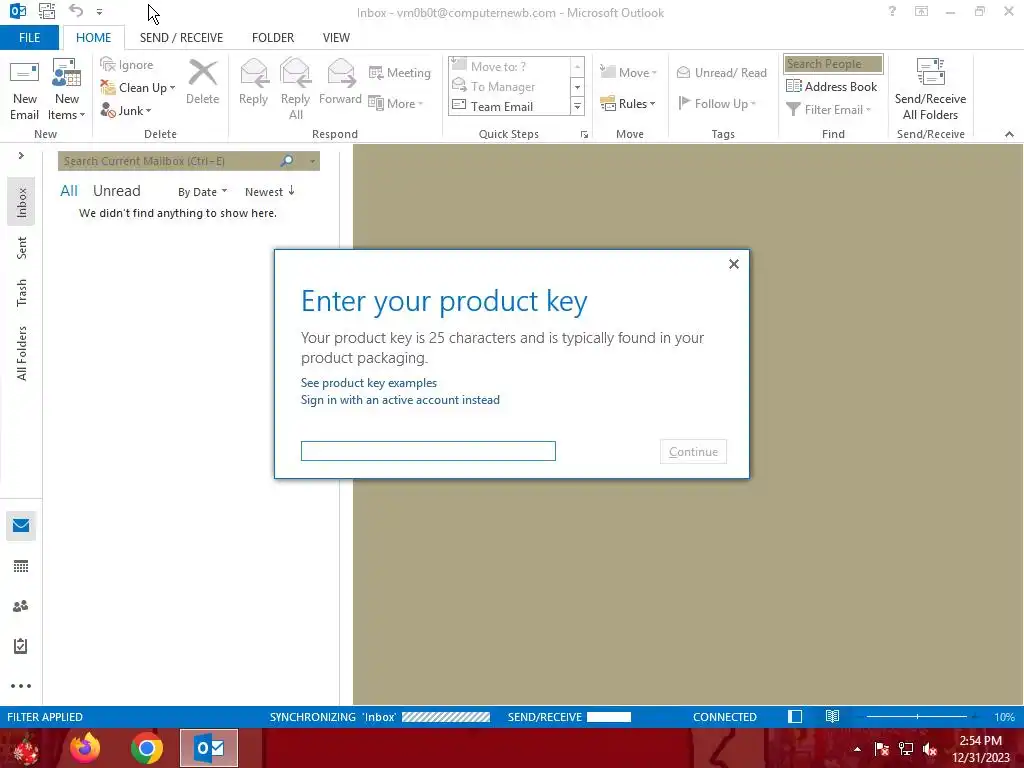The width and height of the screenshot is (1024, 768).
Task: Switch to Normal view in status bar
Action: tap(795, 716)
